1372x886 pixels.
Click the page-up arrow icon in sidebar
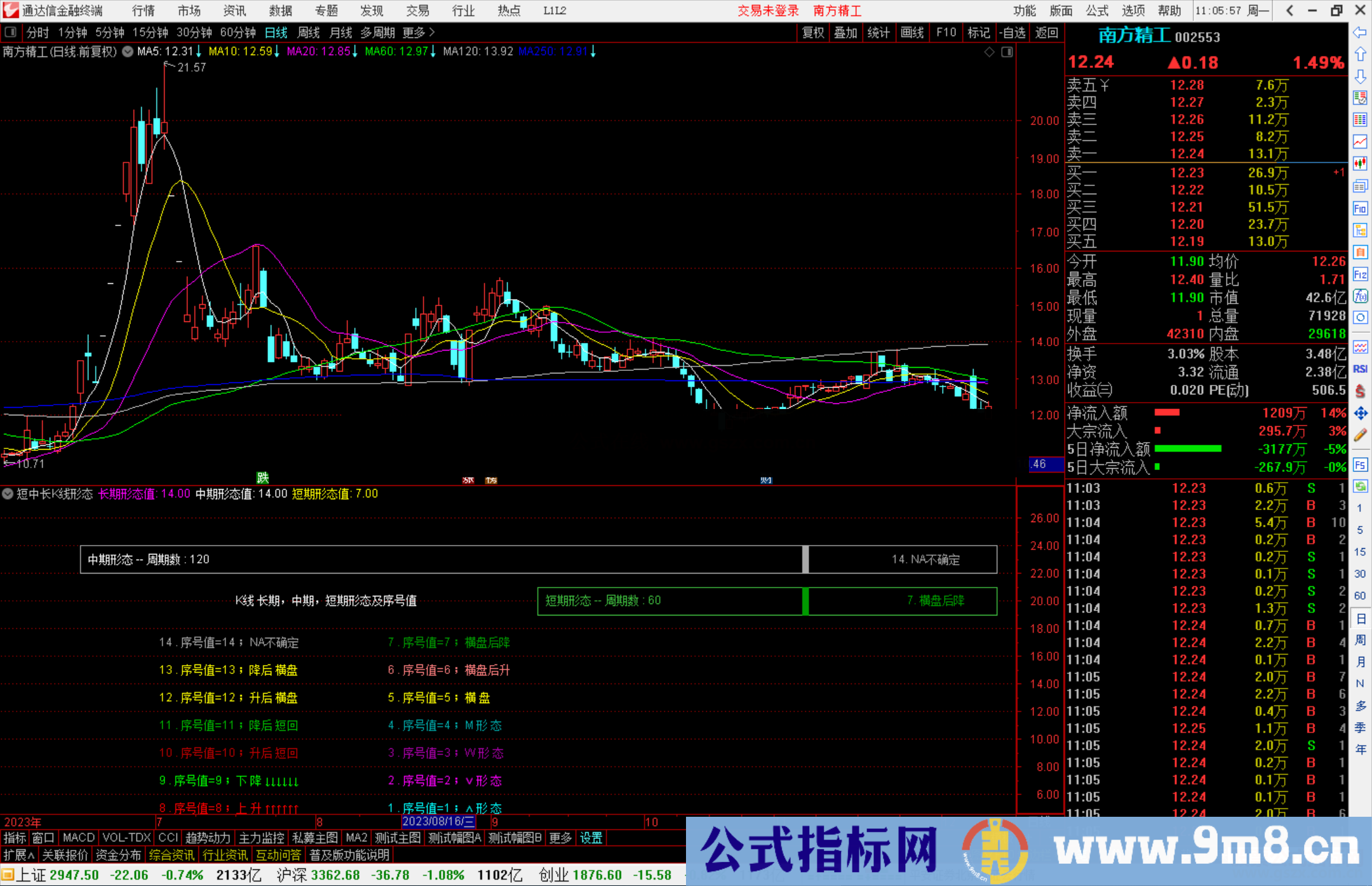pyautogui.click(x=1360, y=54)
